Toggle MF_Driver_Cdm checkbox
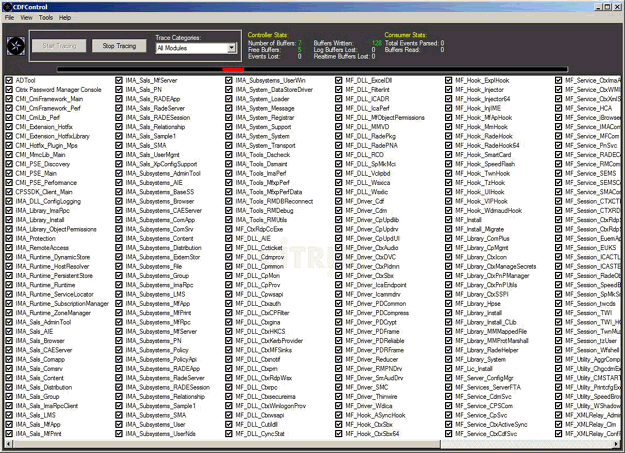 point(339,211)
